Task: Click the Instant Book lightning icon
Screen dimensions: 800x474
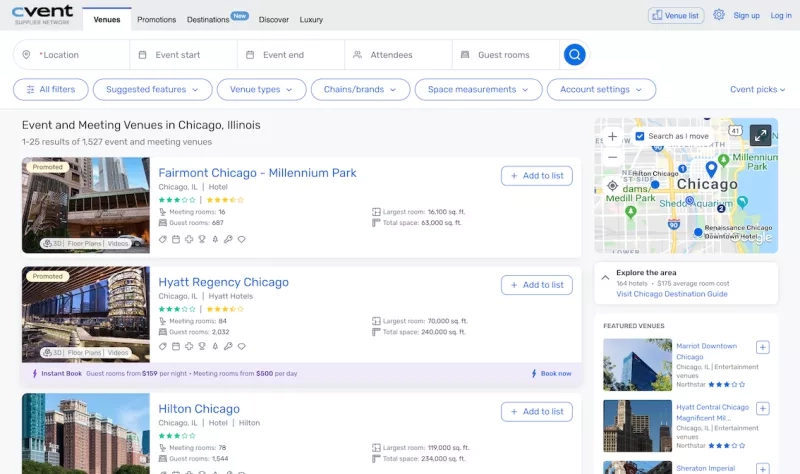Action: [35, 373]
